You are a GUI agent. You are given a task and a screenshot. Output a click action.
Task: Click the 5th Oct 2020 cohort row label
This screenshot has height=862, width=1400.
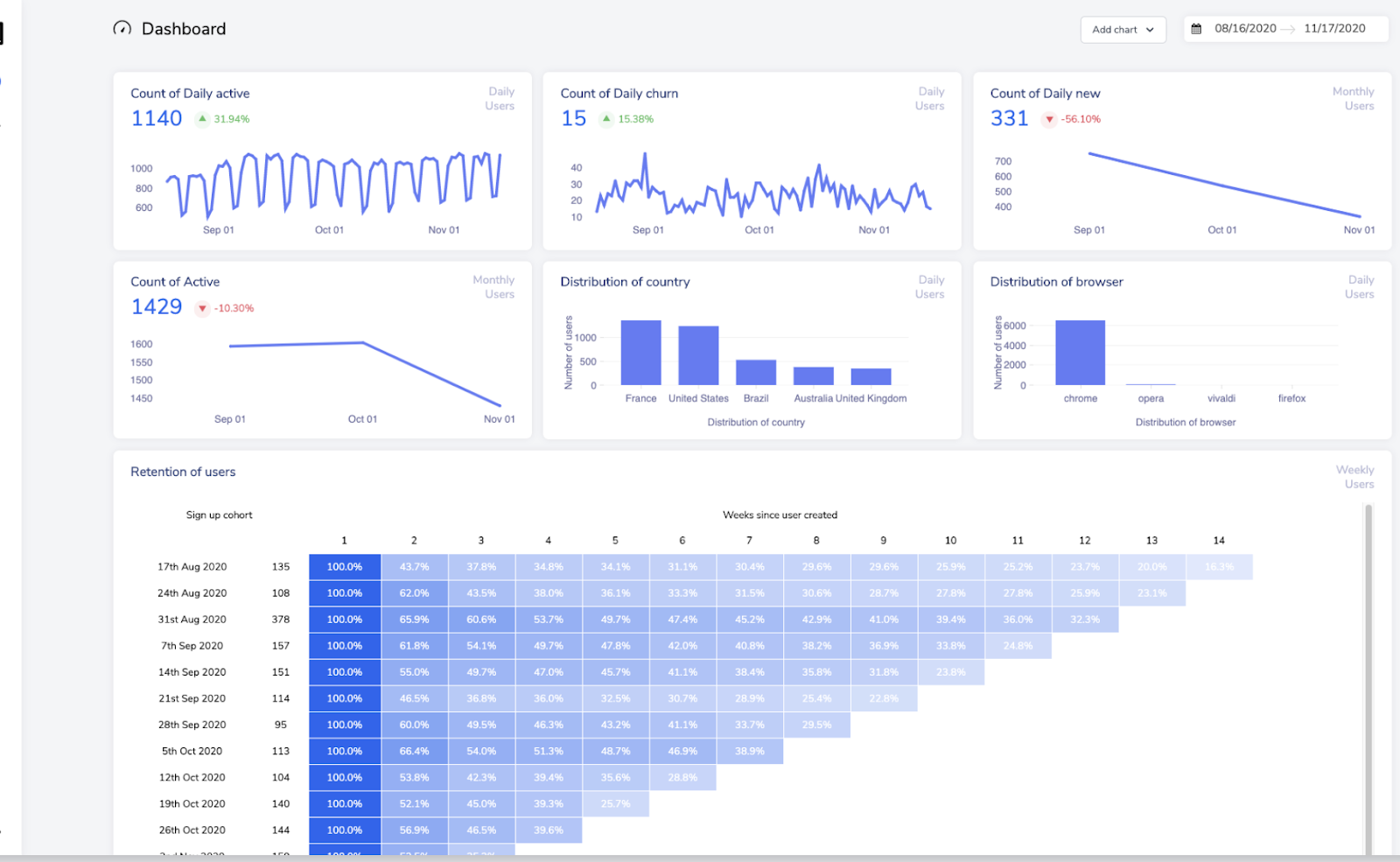coord(192,751)
